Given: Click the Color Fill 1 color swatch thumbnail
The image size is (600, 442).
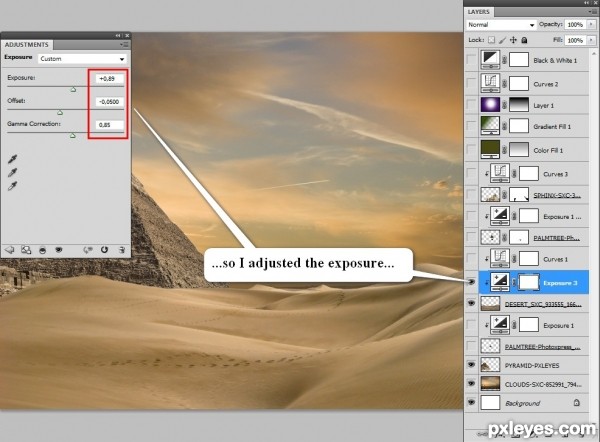Looking at the screenshot, I should (490, 150).
